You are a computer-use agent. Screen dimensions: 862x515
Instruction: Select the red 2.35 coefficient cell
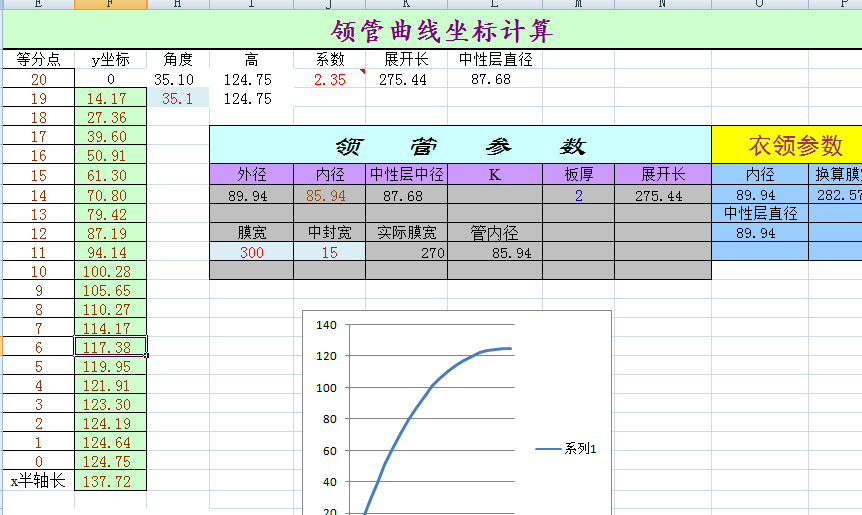(330, 79)
